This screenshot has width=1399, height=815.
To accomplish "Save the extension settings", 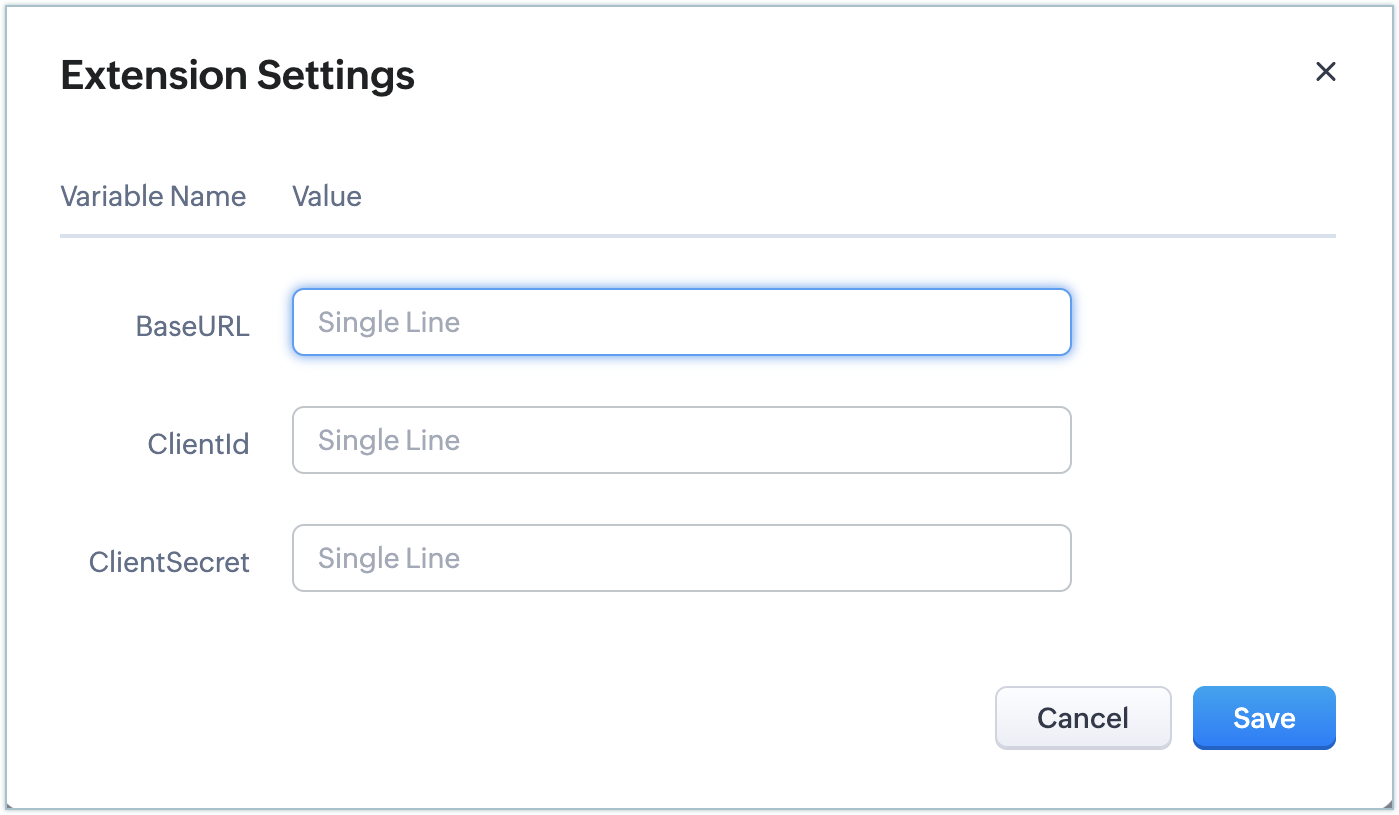I will tap(1264, 718).
